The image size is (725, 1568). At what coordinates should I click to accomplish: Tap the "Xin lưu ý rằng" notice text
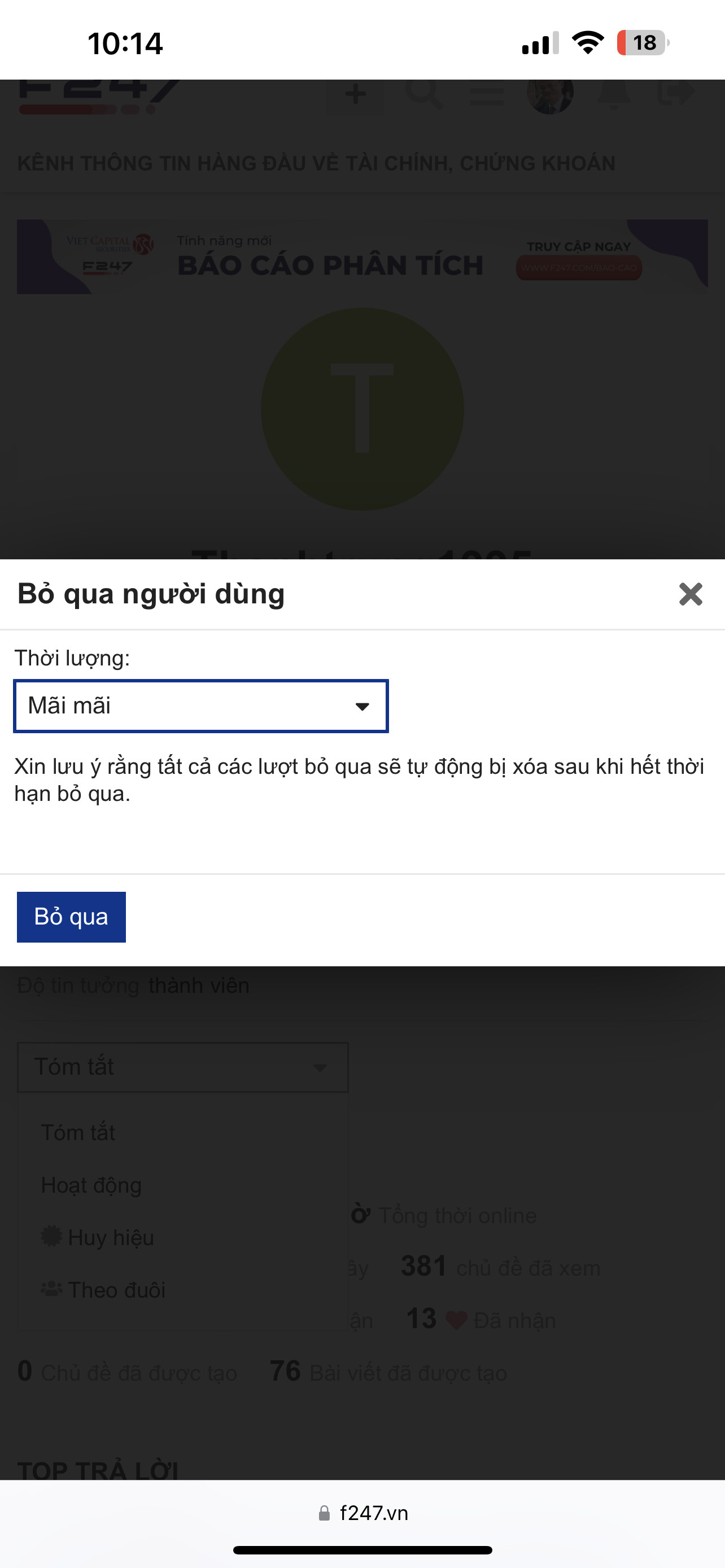tap(359, 779)
